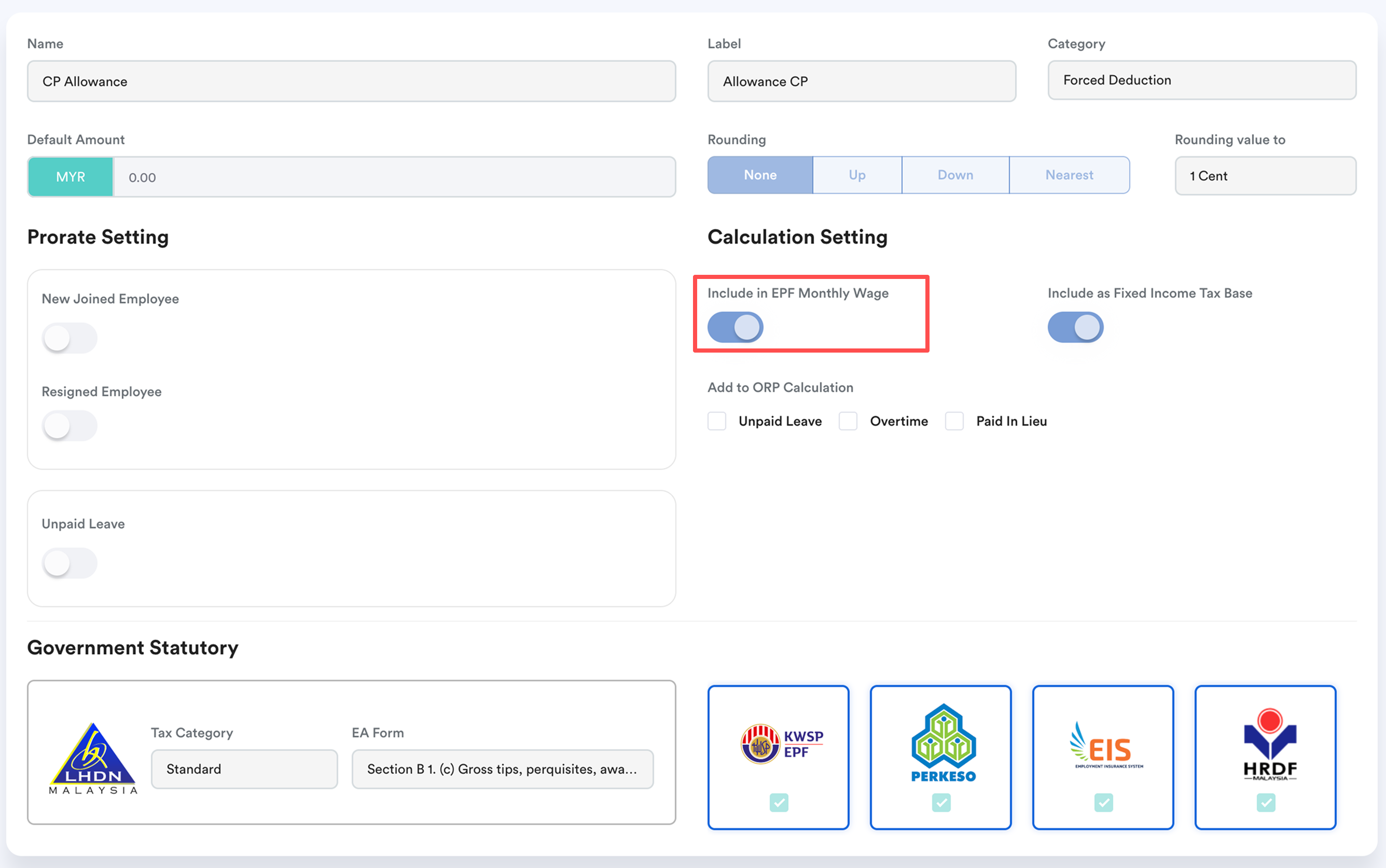This screenshot has width=1386, height=868.
Task: Open the Category dropdown showing Forced Deduction
Action: click(1201, 80)
